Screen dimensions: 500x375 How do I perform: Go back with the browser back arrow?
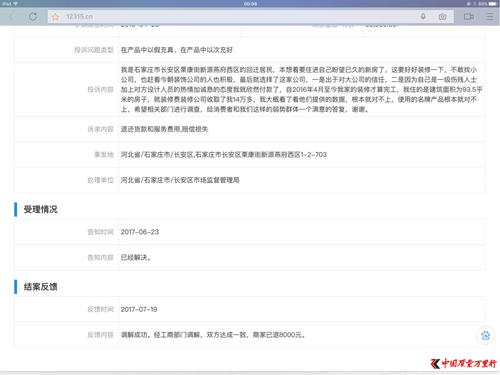[x=11, y=16]
